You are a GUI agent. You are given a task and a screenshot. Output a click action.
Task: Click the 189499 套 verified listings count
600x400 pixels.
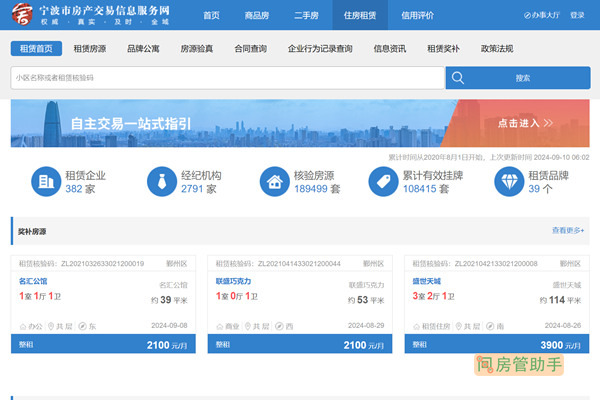[317, 189]
